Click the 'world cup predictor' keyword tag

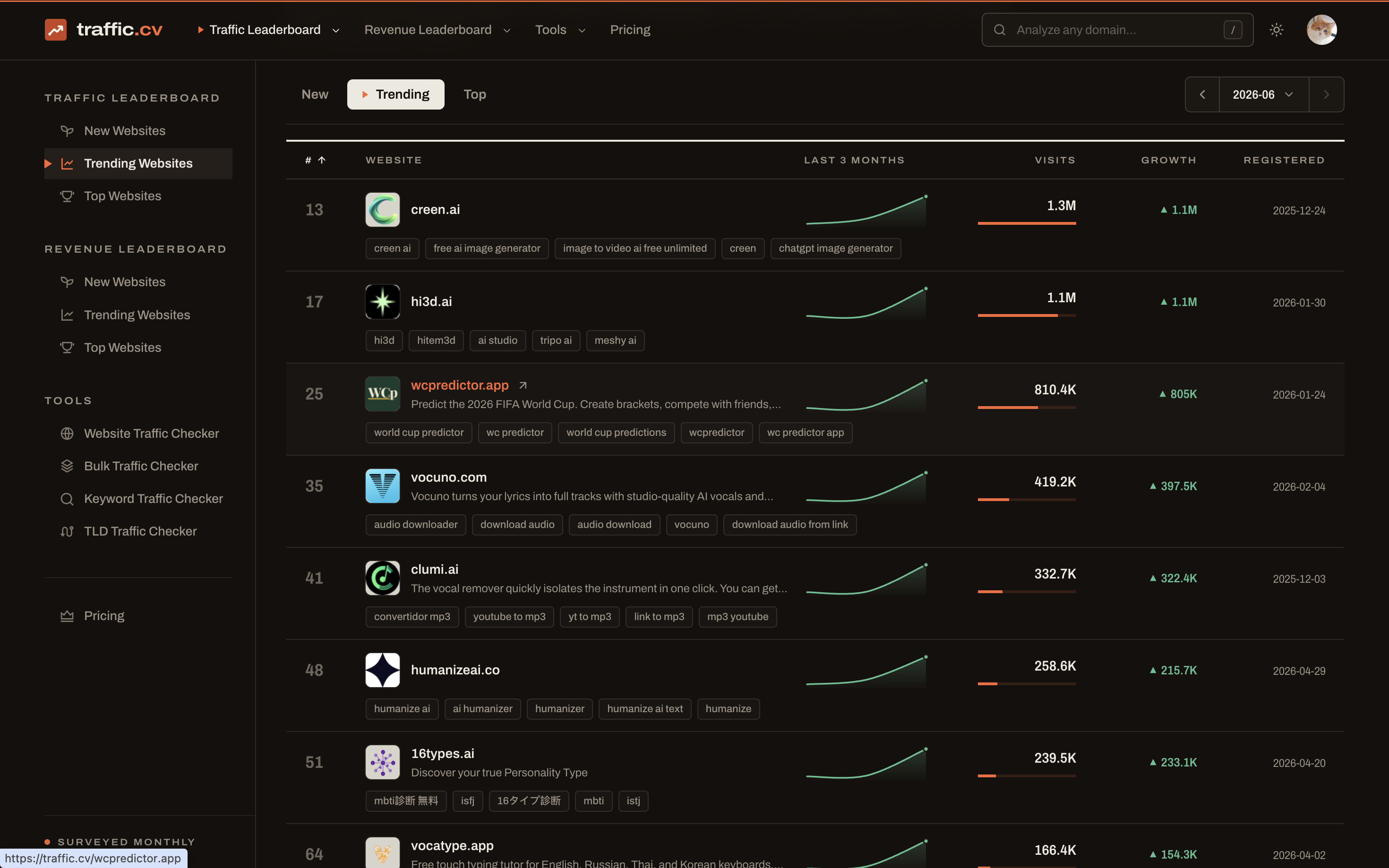419,433
